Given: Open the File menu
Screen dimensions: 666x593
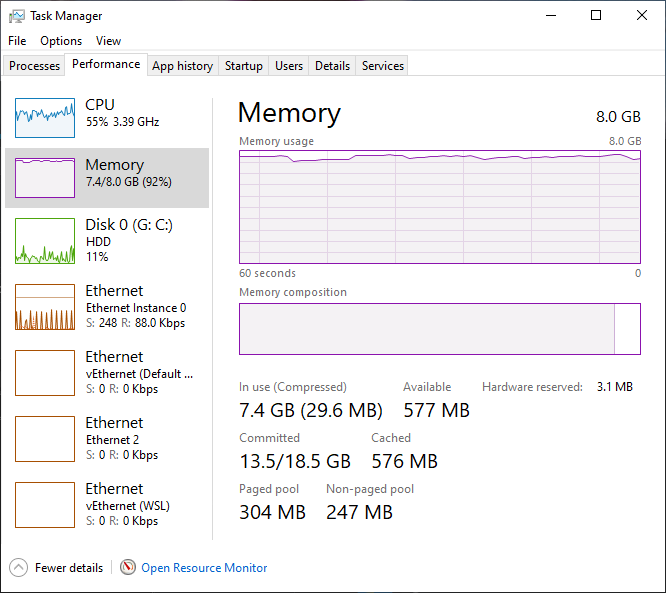Looking at the screenshot, I should pyautogui.click(x=17, y=41).
